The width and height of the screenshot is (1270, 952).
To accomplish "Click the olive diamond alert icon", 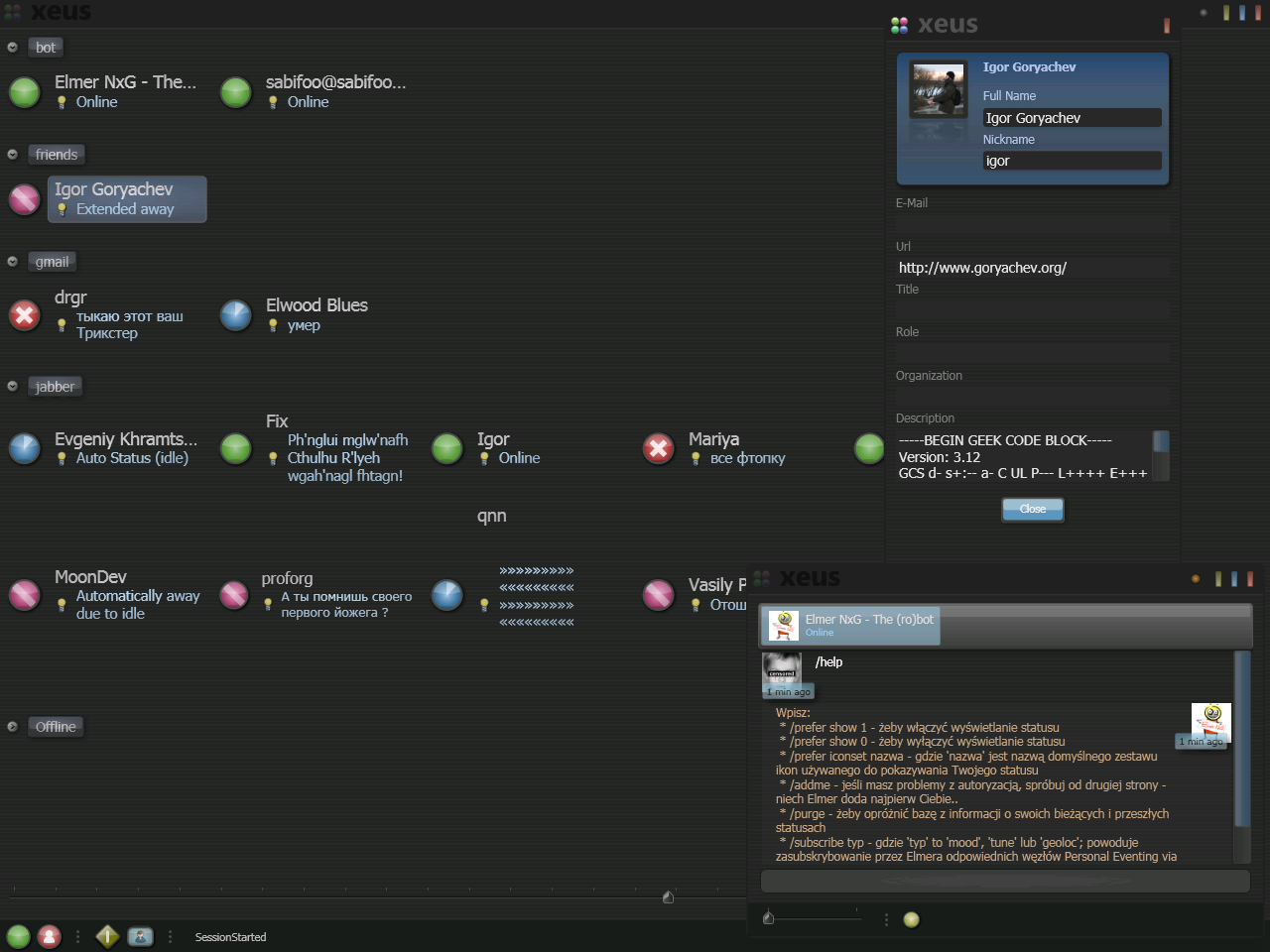I will point(107,936).
